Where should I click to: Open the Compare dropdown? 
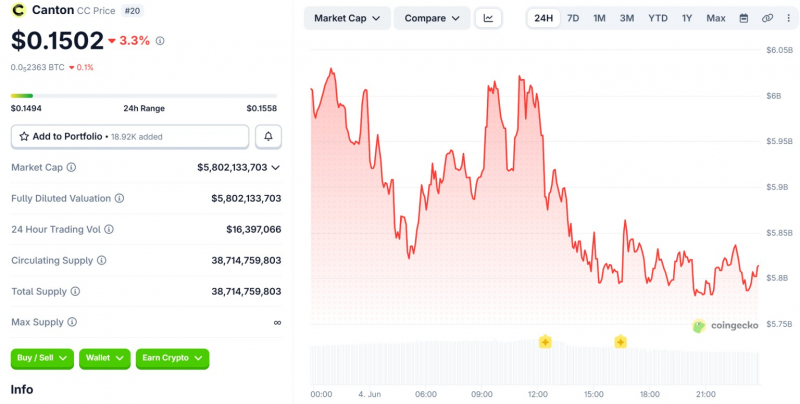tap(432, 18)
